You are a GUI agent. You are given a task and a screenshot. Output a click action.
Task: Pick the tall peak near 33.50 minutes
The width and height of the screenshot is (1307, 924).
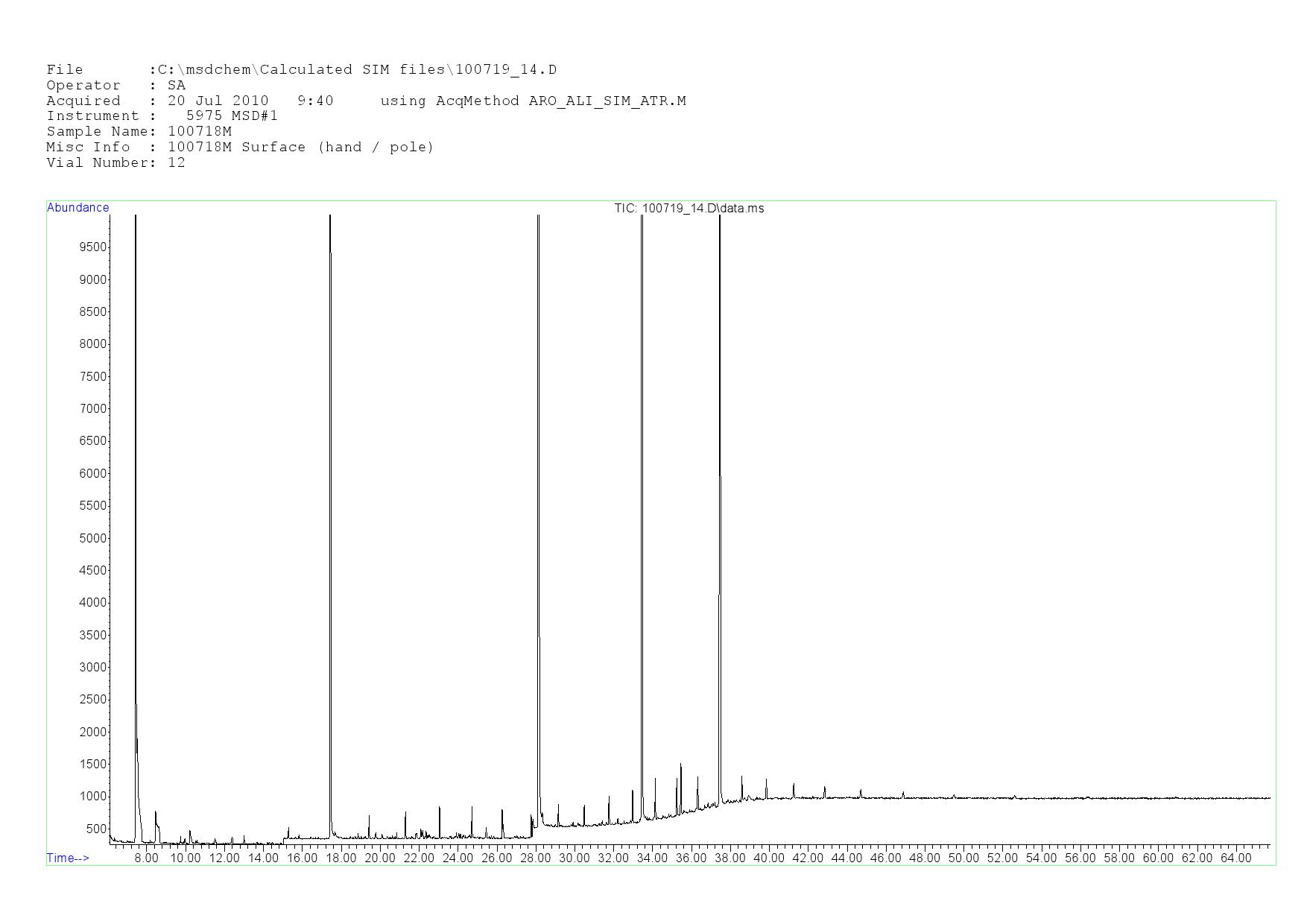click(642, 447)
